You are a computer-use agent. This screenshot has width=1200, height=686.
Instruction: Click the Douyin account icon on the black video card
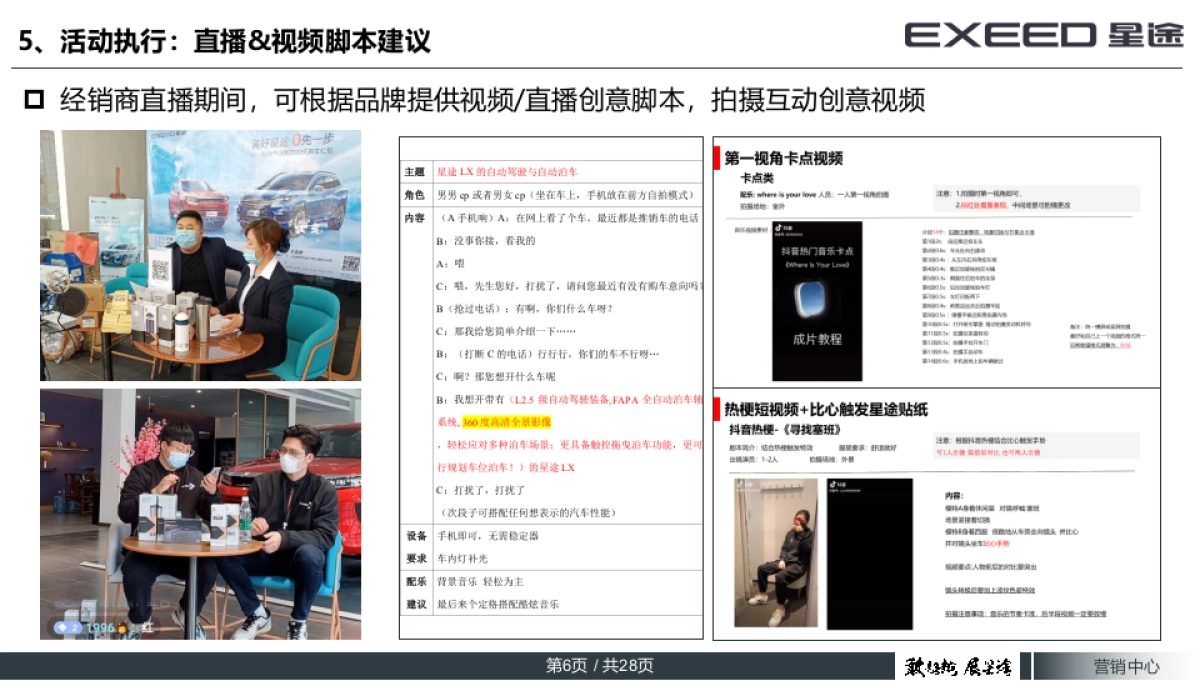click(x=831, y=484)
